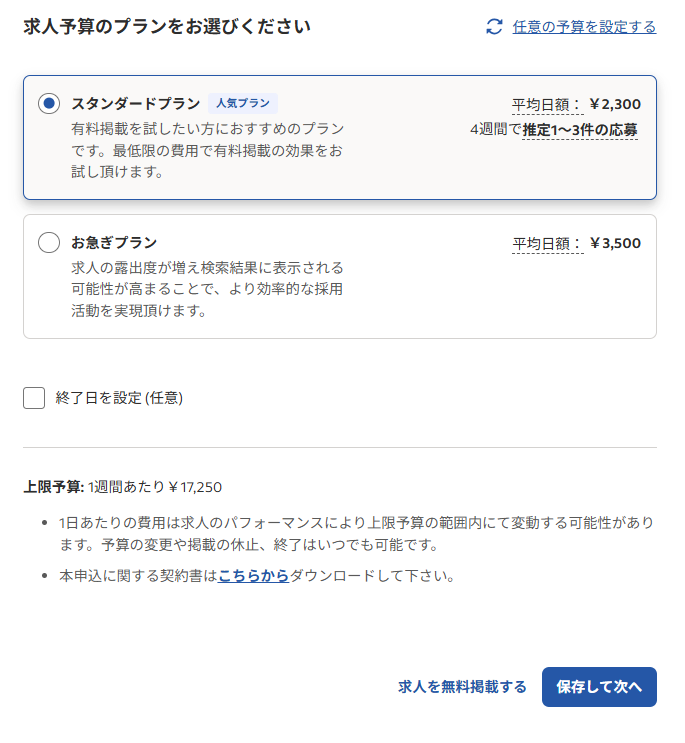Viewport: 685px width, 743px height.
Task: Click 平均日額 label in the お急ぎプラン card
Action: click(x=547, y=243)
